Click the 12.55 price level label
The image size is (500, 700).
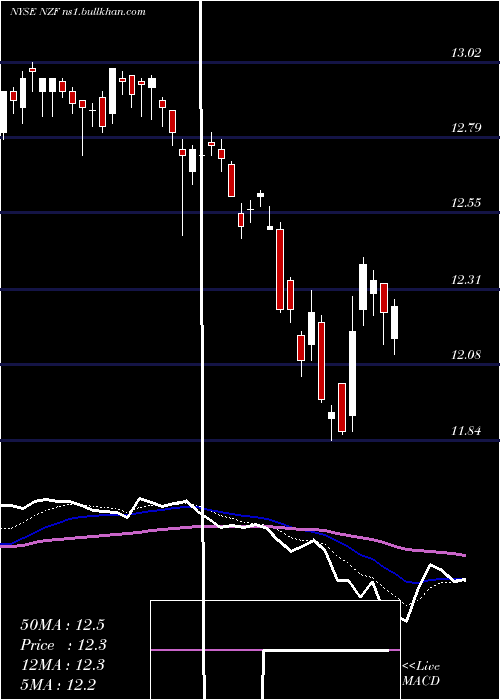point(466,203)
